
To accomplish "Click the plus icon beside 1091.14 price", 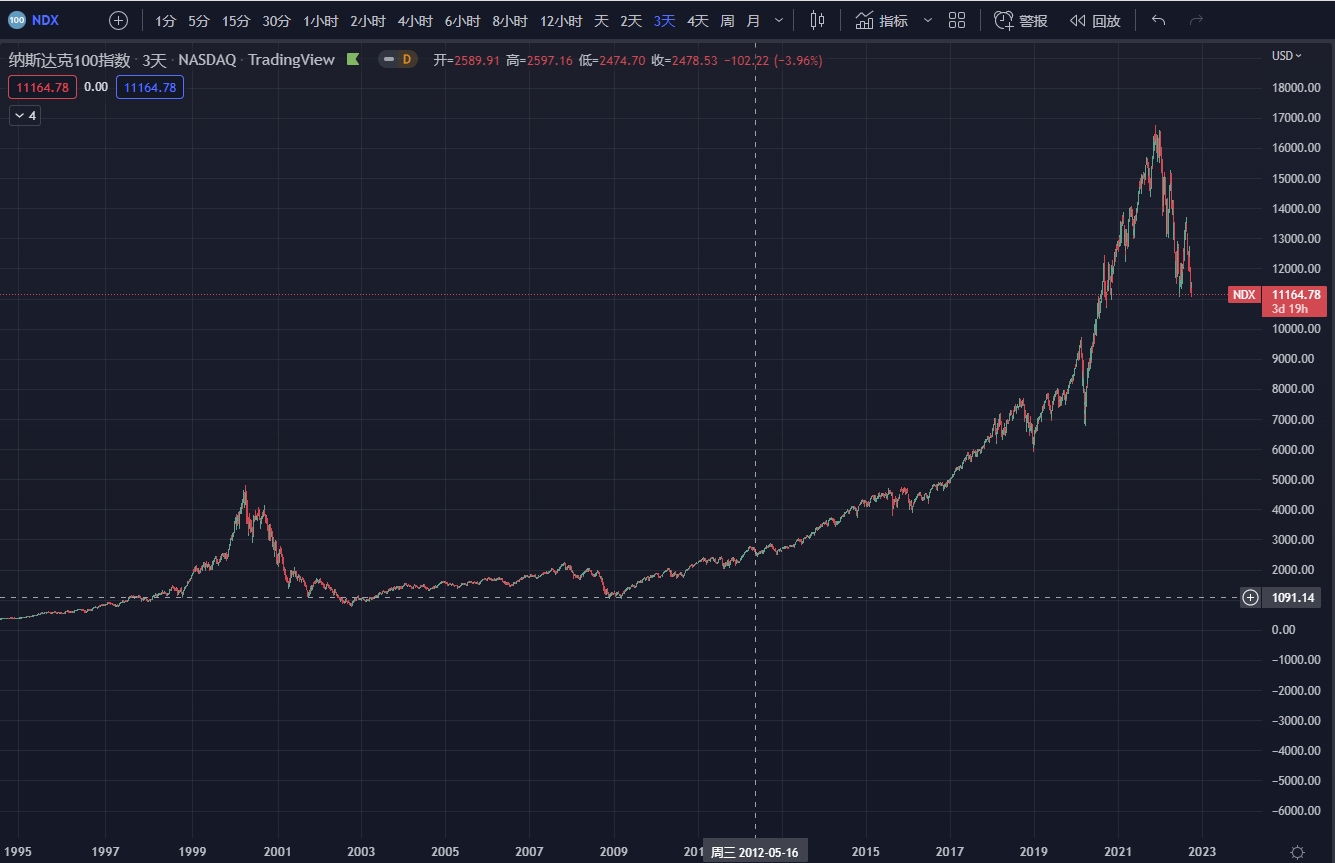I will tap(1250, 598).
